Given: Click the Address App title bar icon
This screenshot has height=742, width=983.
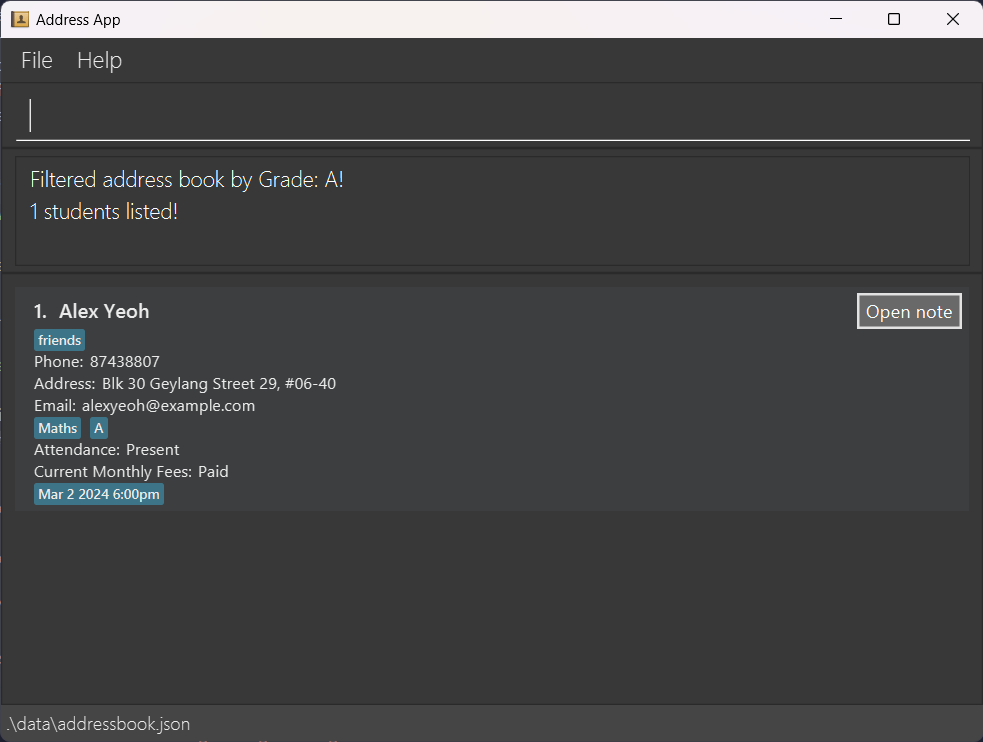Looking at the screenshot, I should (20, 19).
